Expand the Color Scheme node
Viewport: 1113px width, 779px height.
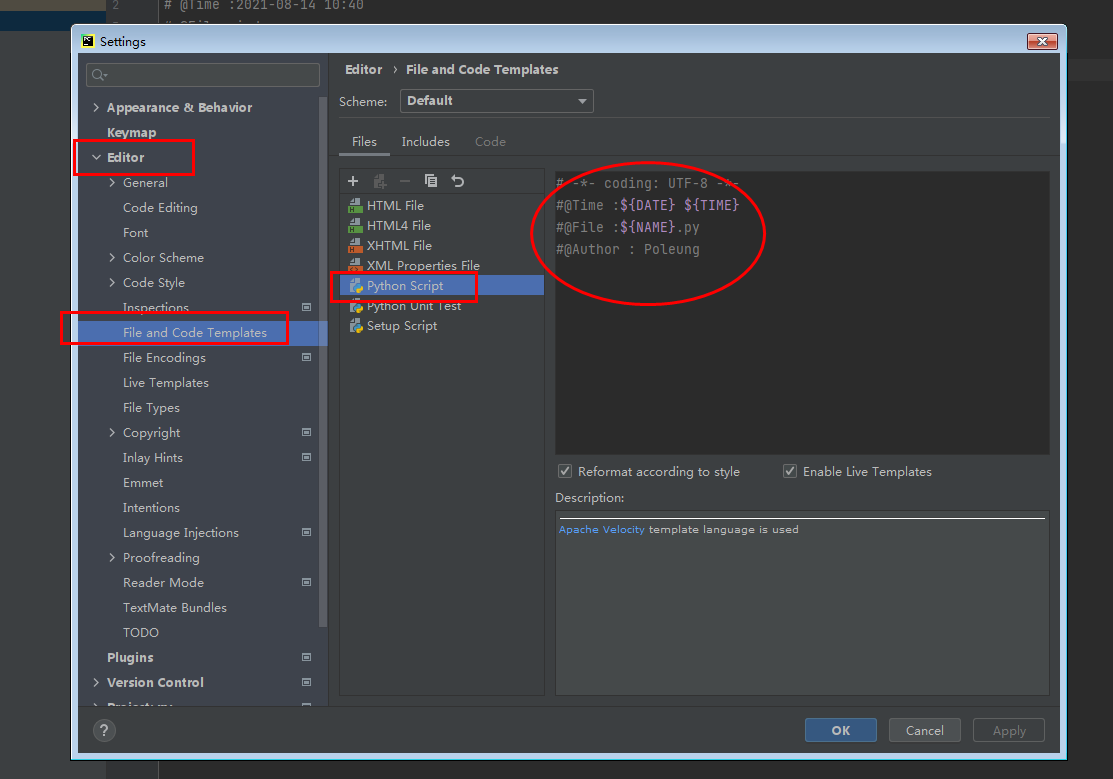coord(112,258)
